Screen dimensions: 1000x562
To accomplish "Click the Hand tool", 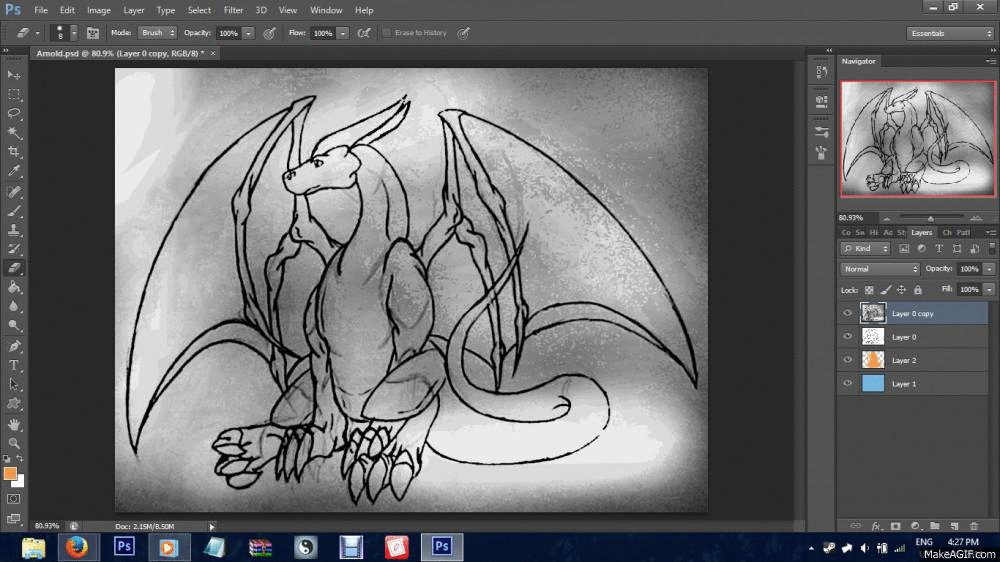I will (14, 423).
